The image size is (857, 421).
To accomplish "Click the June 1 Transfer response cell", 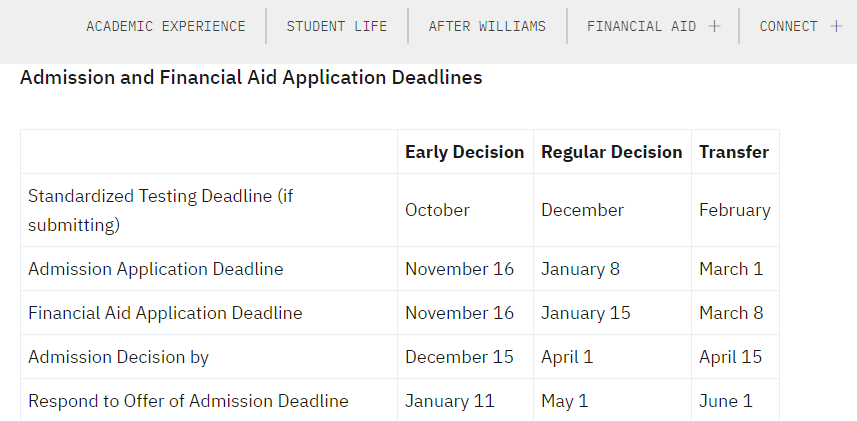I will point(725,401).
